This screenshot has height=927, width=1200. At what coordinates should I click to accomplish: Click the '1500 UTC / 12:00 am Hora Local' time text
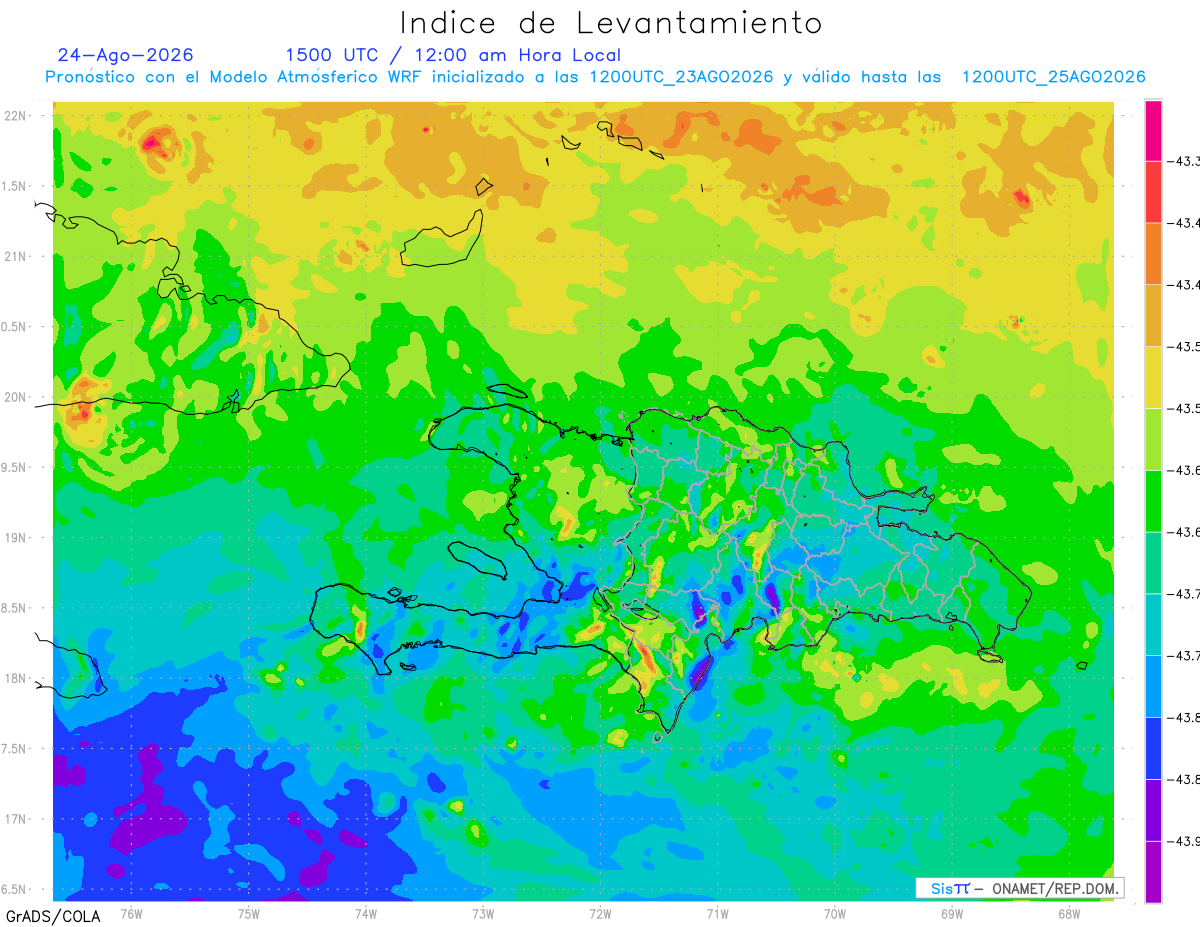pos(453,55)
